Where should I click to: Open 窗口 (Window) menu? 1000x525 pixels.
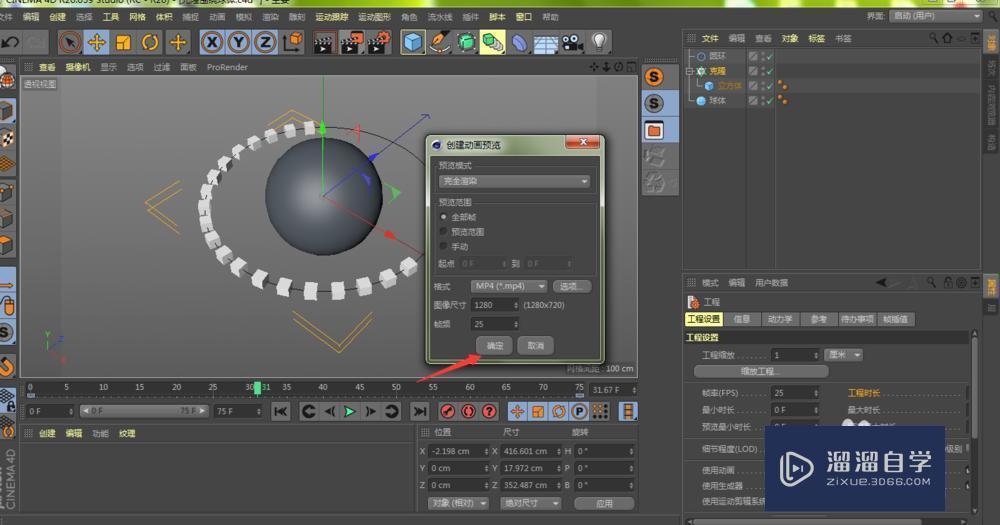tap(524, 17)
